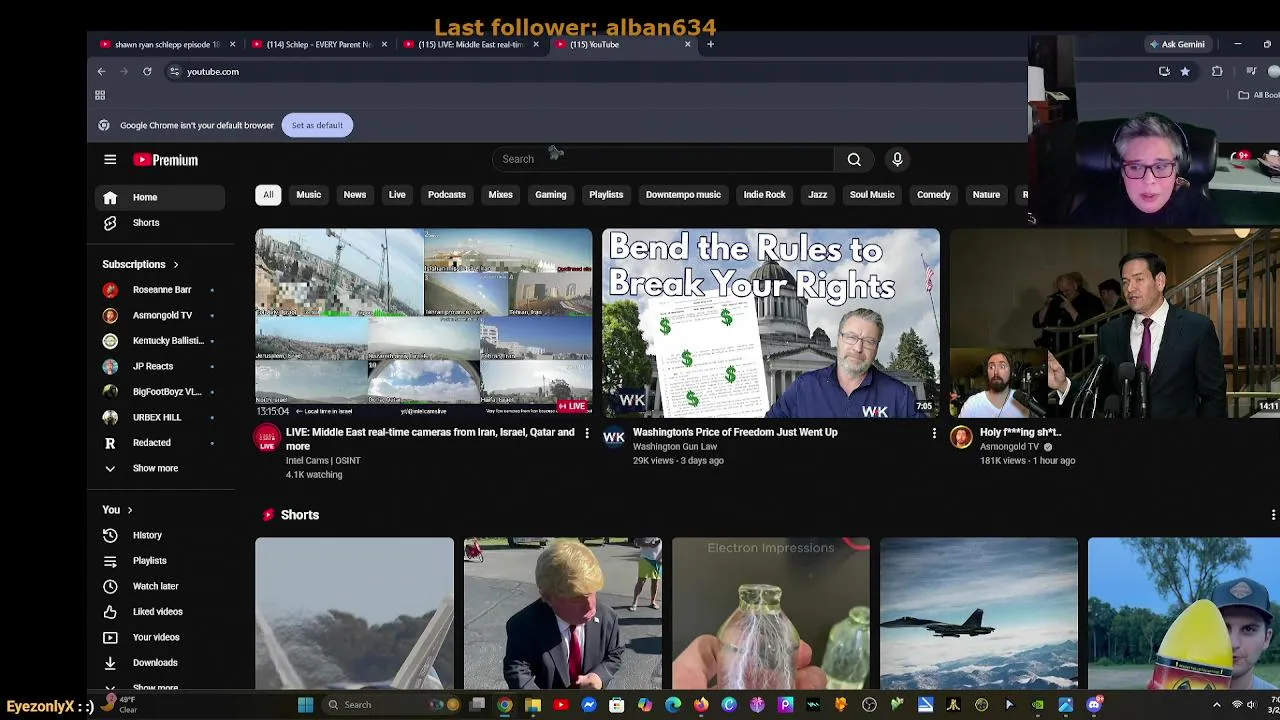
Task: Select the Jazz filter chip
Action: [817, 195]
